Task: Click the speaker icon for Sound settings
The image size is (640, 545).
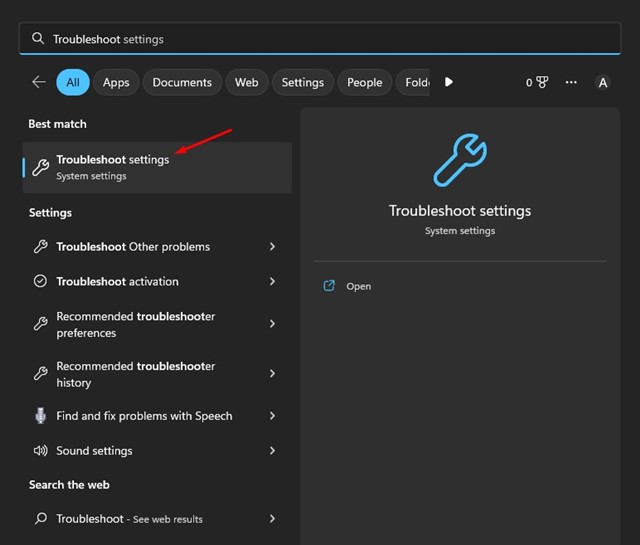Action: [x=40, y=451]
